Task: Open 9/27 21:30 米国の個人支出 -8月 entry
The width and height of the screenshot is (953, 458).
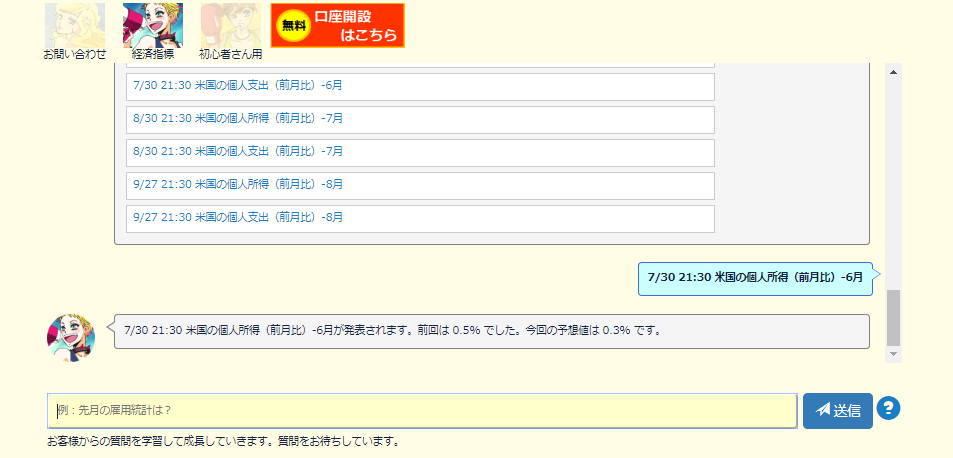Action: [x=420, y=218]
